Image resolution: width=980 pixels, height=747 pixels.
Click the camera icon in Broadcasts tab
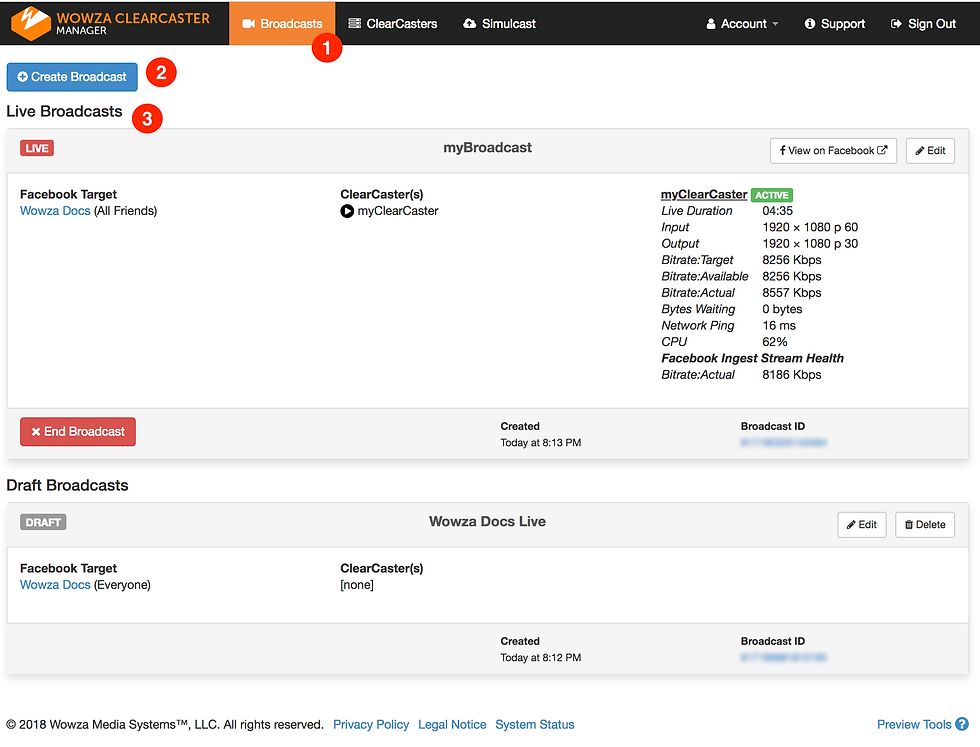248,24
